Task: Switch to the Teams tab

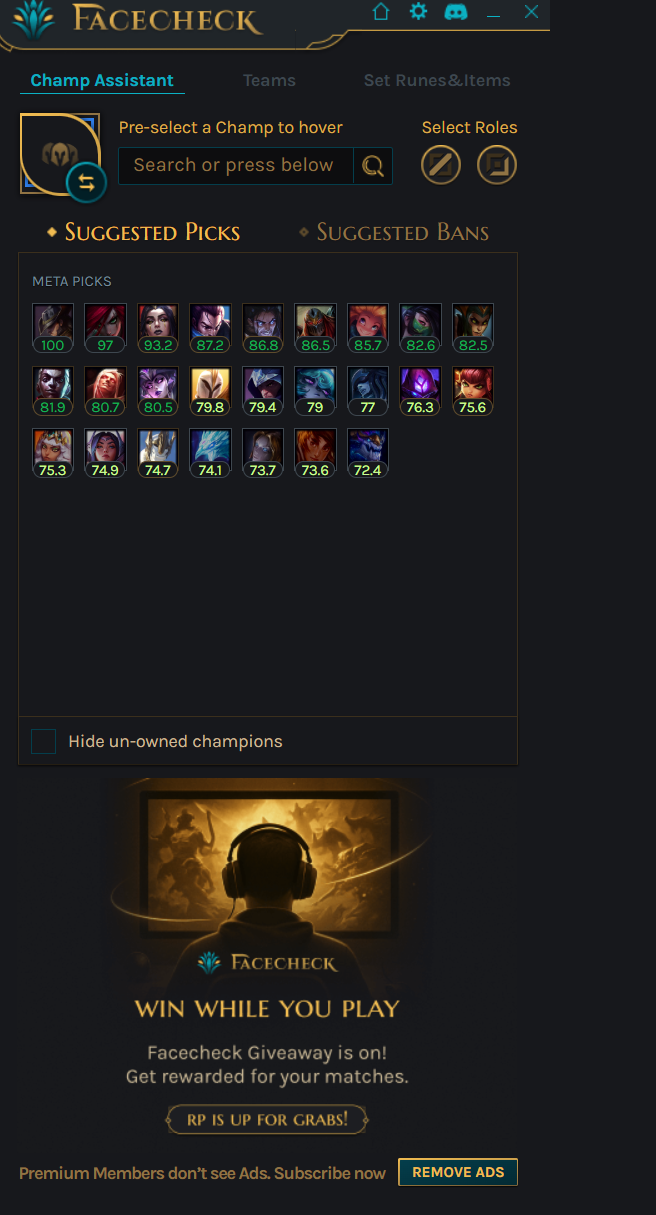Action: click(x=269, y=80)
